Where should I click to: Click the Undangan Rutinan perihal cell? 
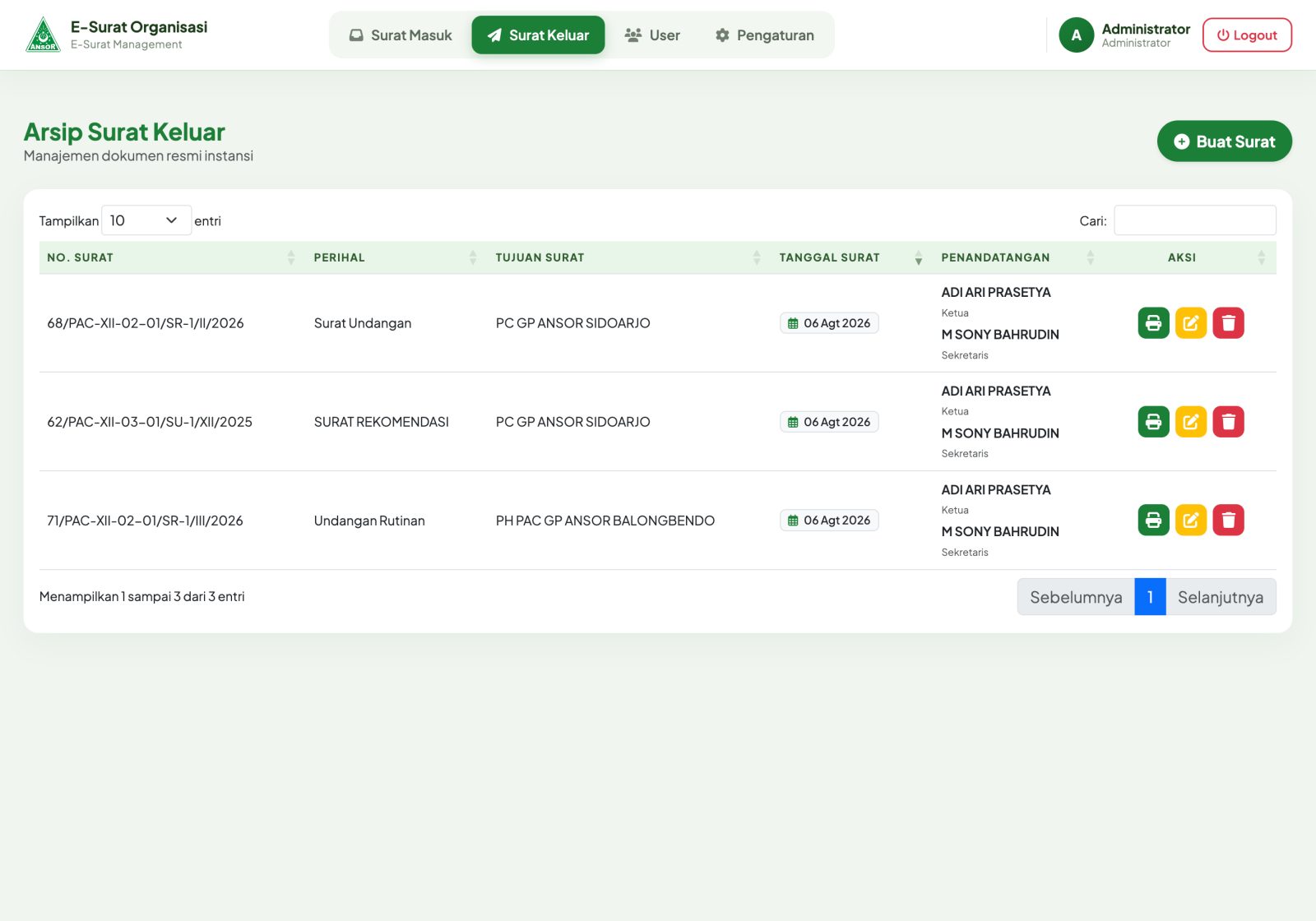[369, 521]
